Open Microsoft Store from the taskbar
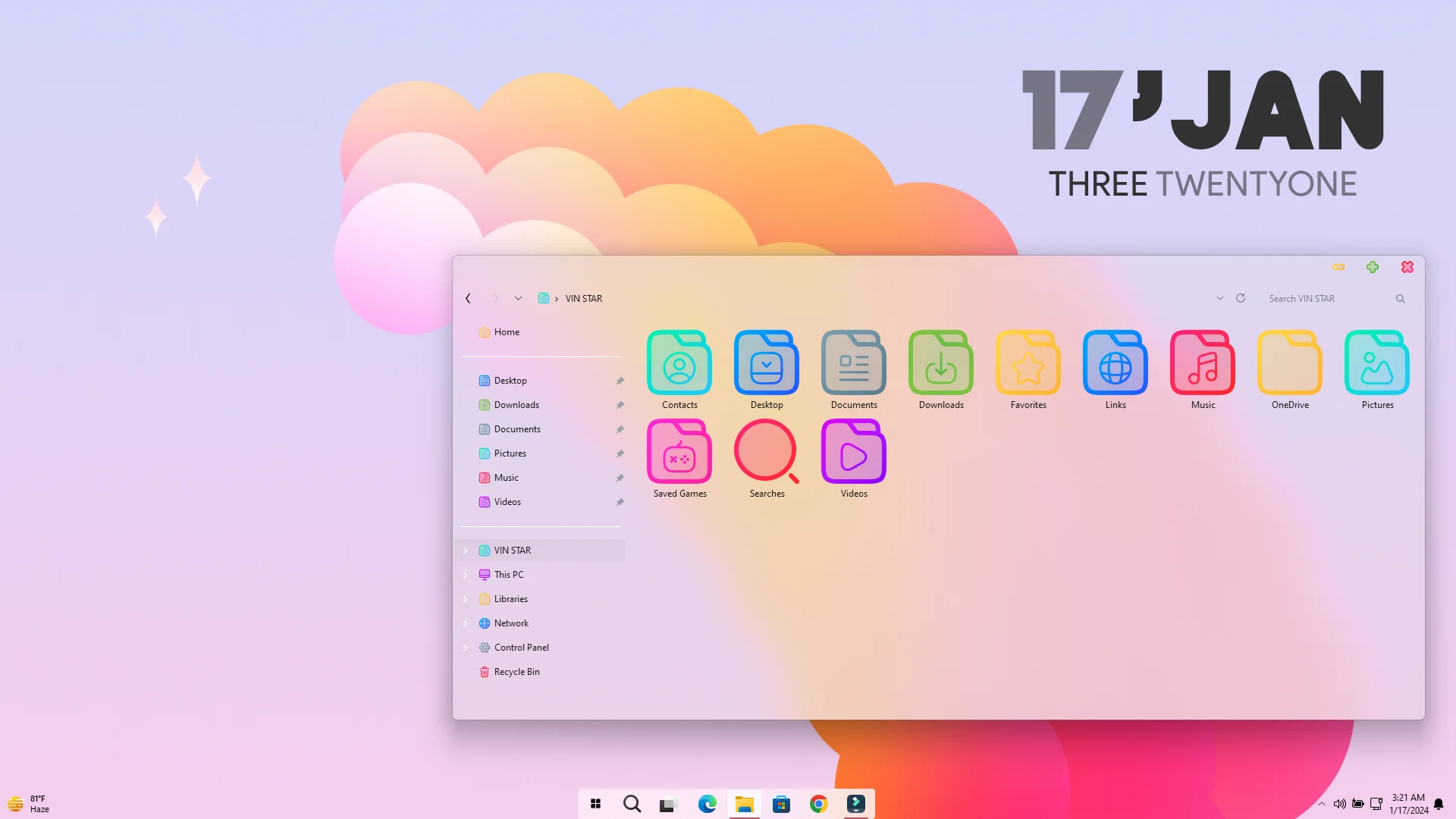 (x=781, y=803)
